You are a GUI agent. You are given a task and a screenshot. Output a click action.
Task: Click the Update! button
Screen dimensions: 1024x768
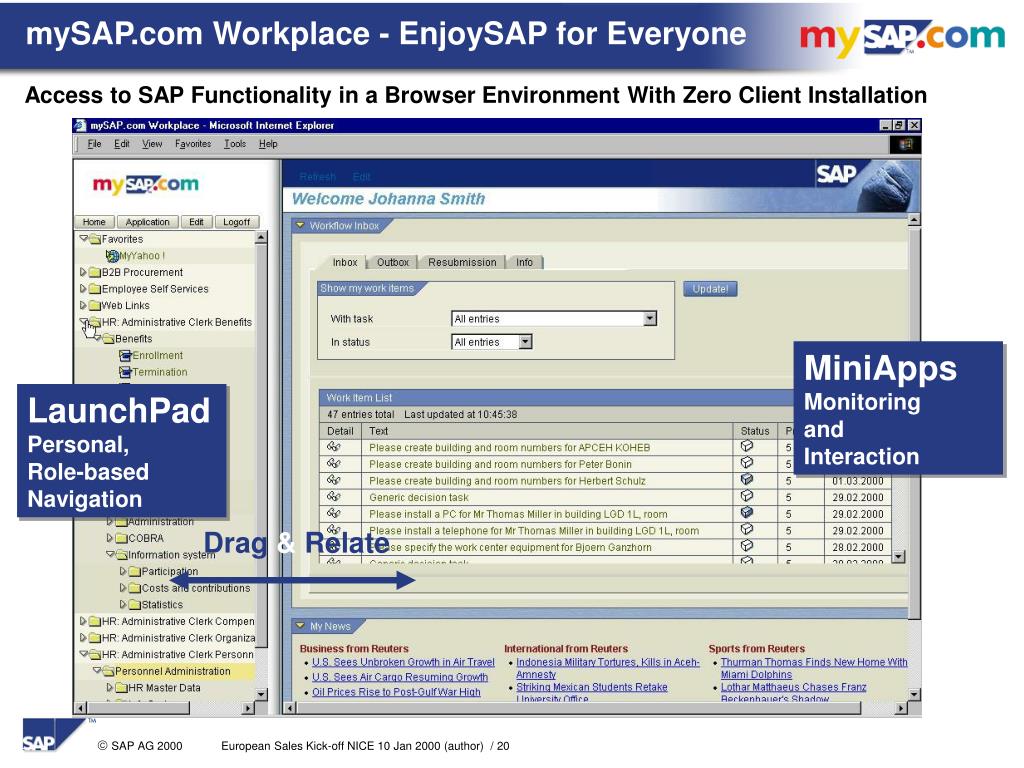711,289
